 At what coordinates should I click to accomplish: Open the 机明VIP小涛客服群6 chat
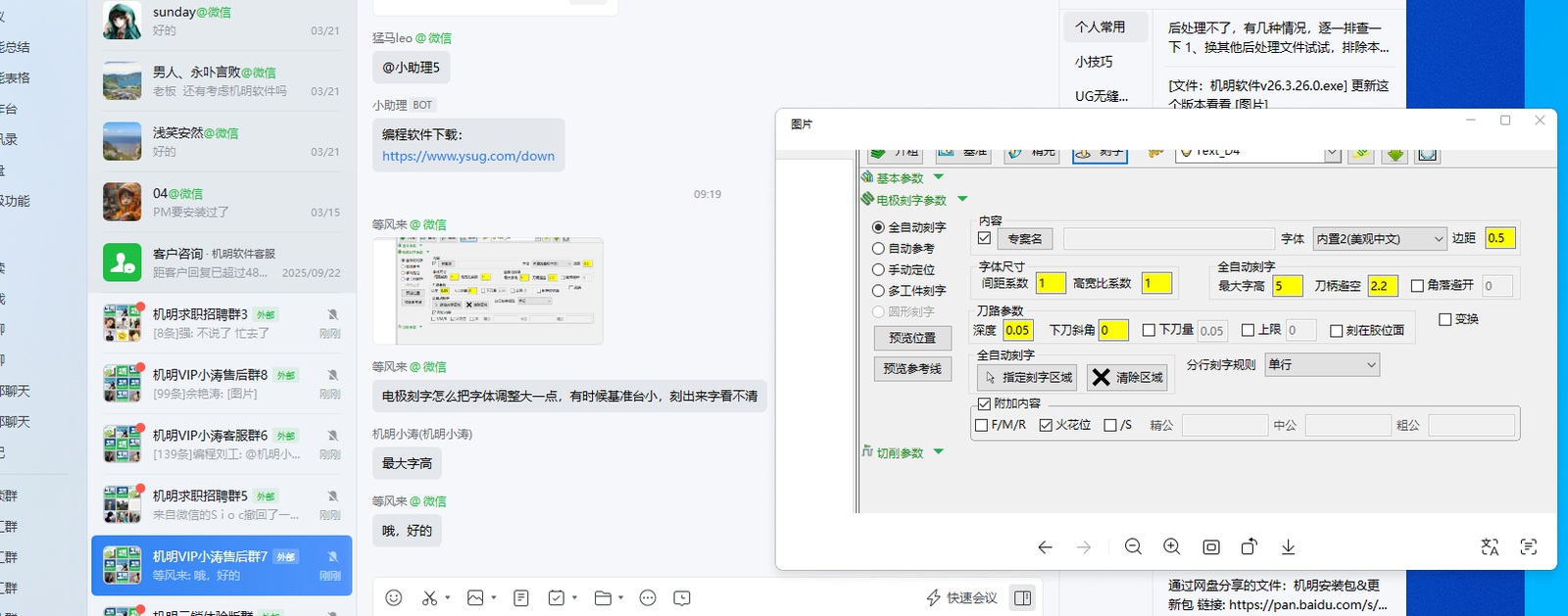[221, 445]
